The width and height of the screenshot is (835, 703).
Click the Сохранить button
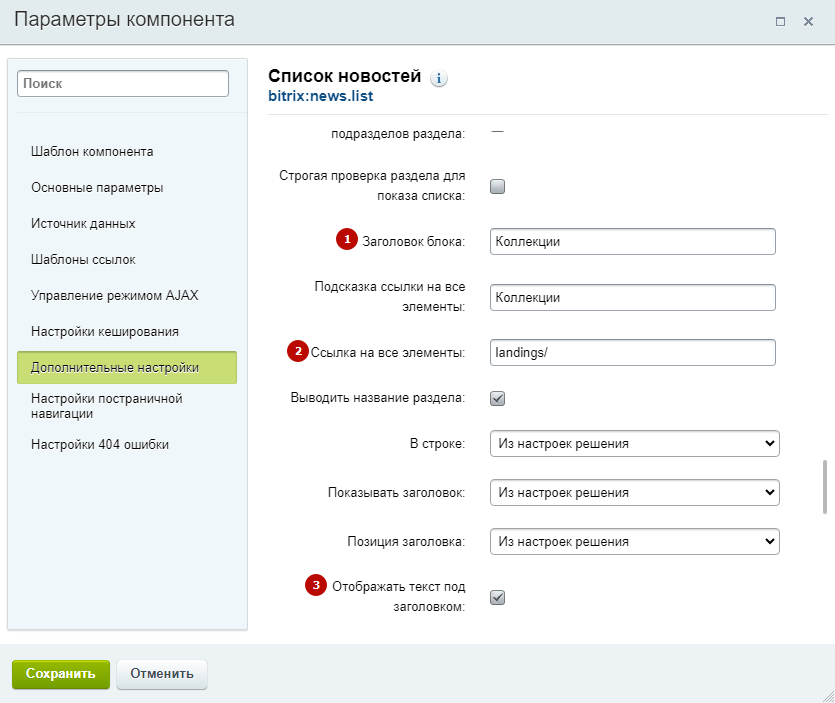(61, 674)
